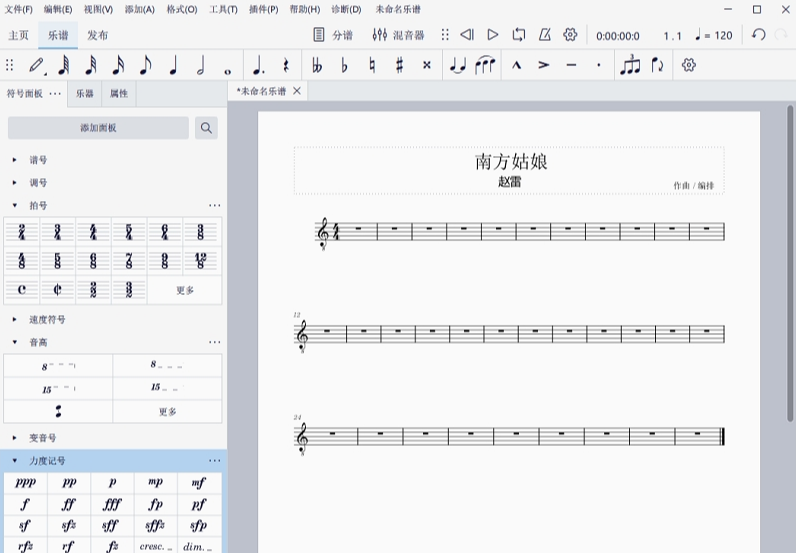Open 添加(A) menu
The image size is (796, 553).
tap(140, 9)
